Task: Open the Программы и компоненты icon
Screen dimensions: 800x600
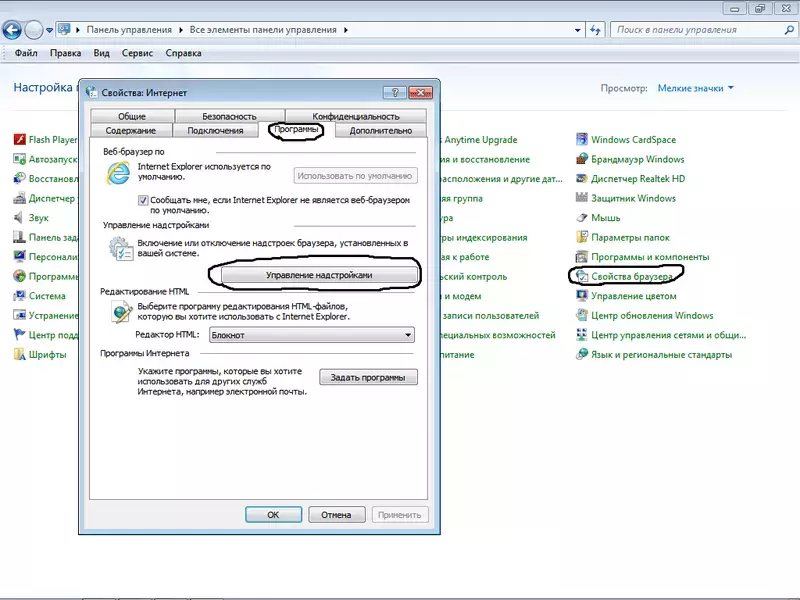Action: coord(582,257)
